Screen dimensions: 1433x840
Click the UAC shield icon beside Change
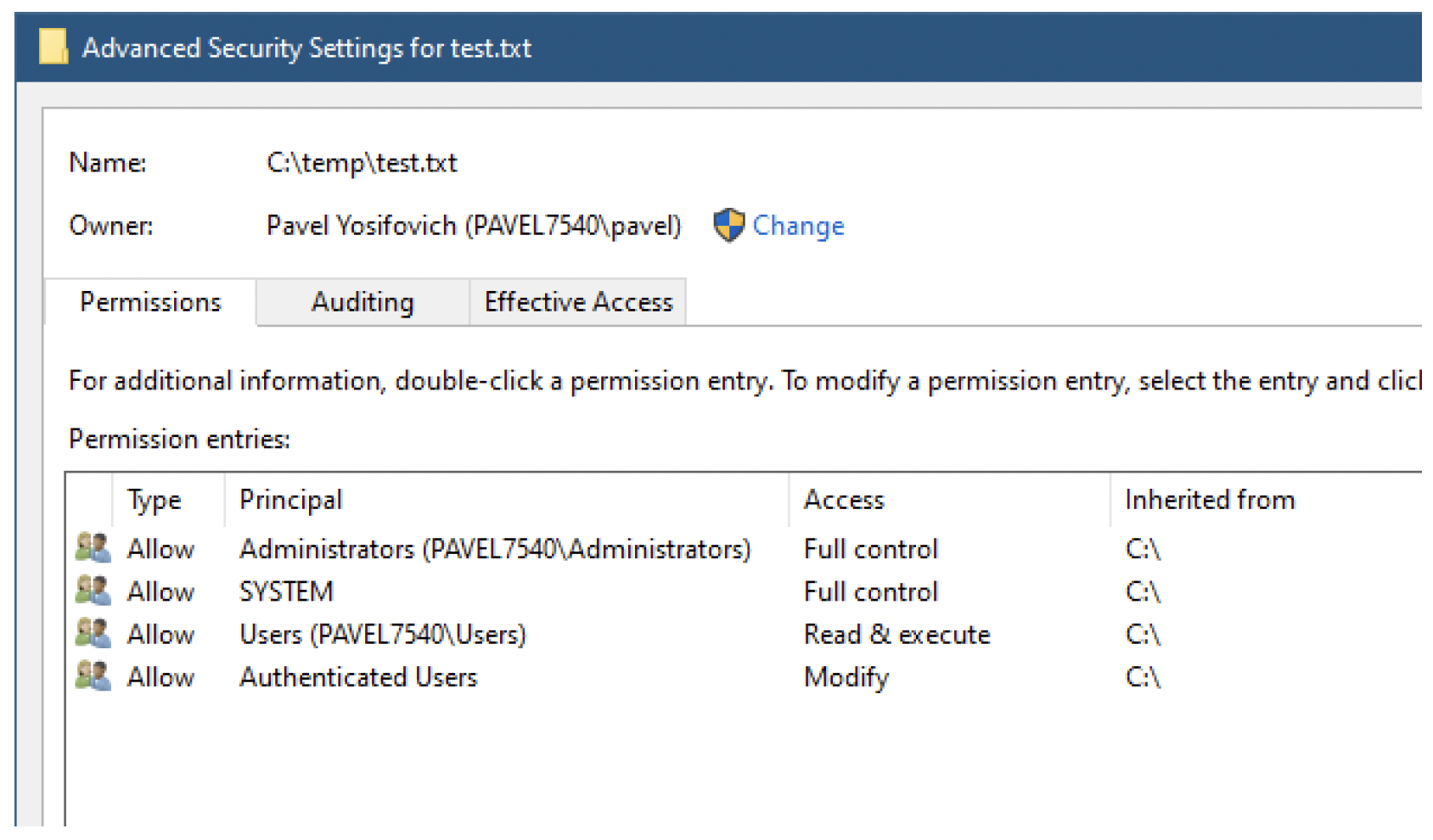tap(728, 226)
